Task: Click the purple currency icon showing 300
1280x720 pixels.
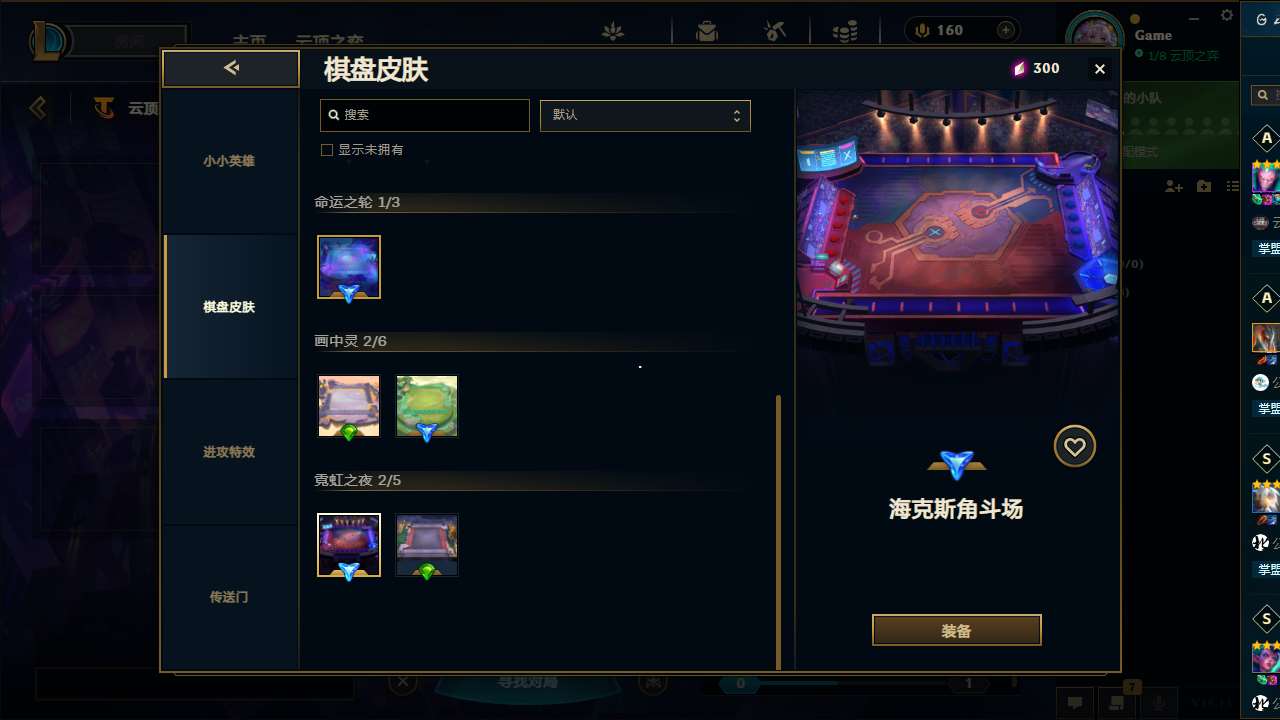Action: 1019,68
